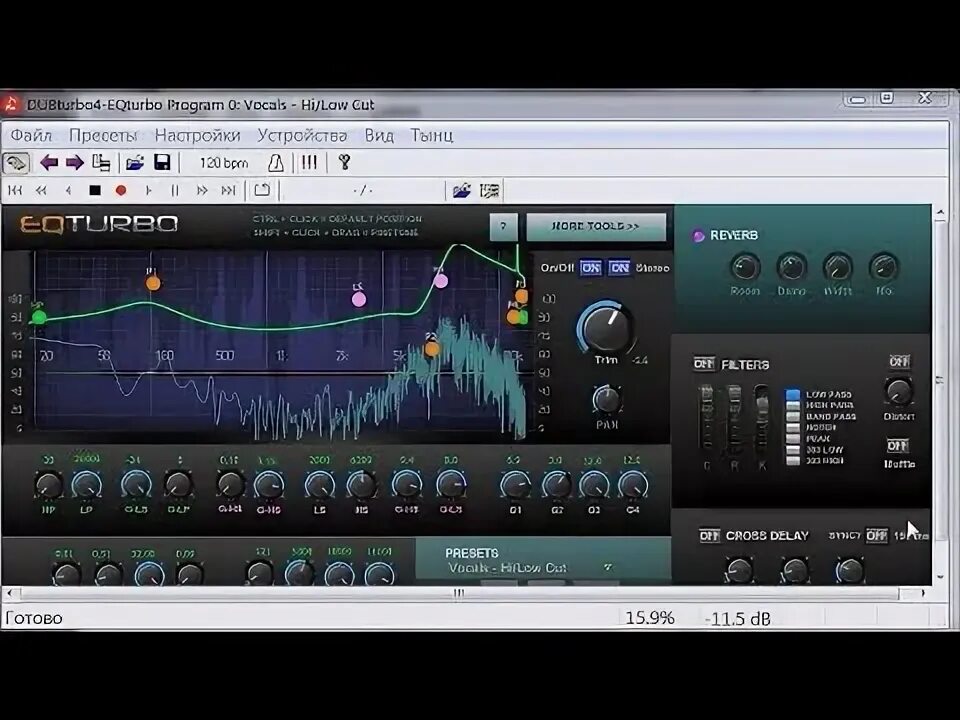Click the open folder icon in top toolbar

click(x=134, y=163)
